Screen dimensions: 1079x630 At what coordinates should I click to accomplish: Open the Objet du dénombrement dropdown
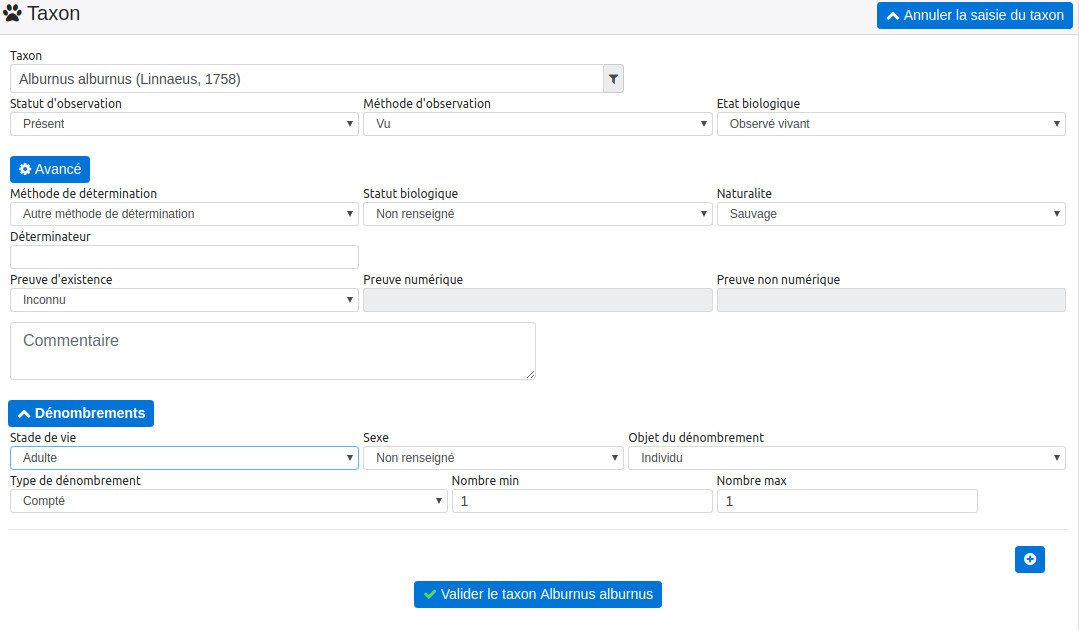846,458
